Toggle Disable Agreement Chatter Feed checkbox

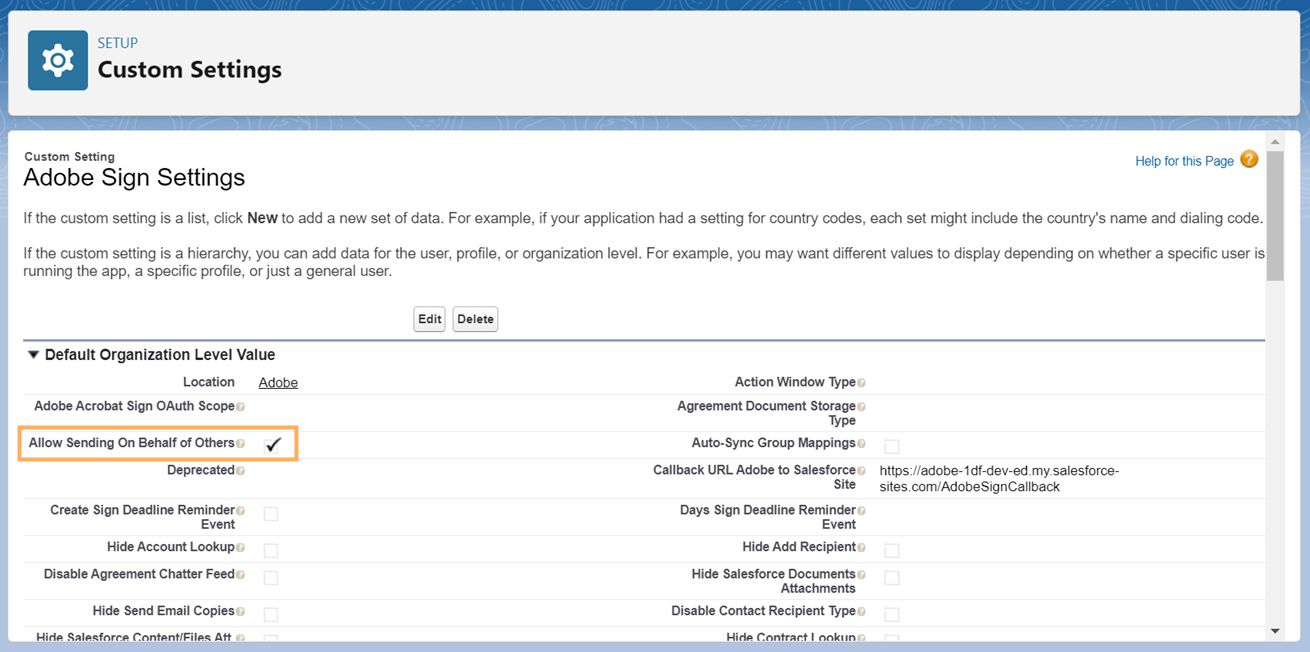271,577
